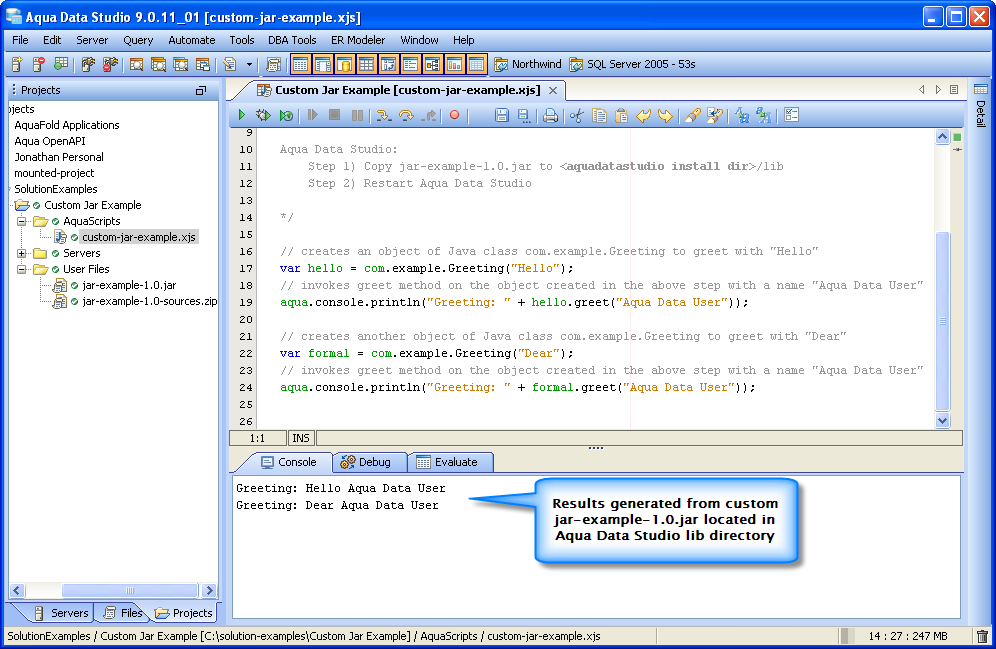Copy selection with the copy pages icon
The height and width of the screenshot is (649, 996).
[x=599, y=115]
